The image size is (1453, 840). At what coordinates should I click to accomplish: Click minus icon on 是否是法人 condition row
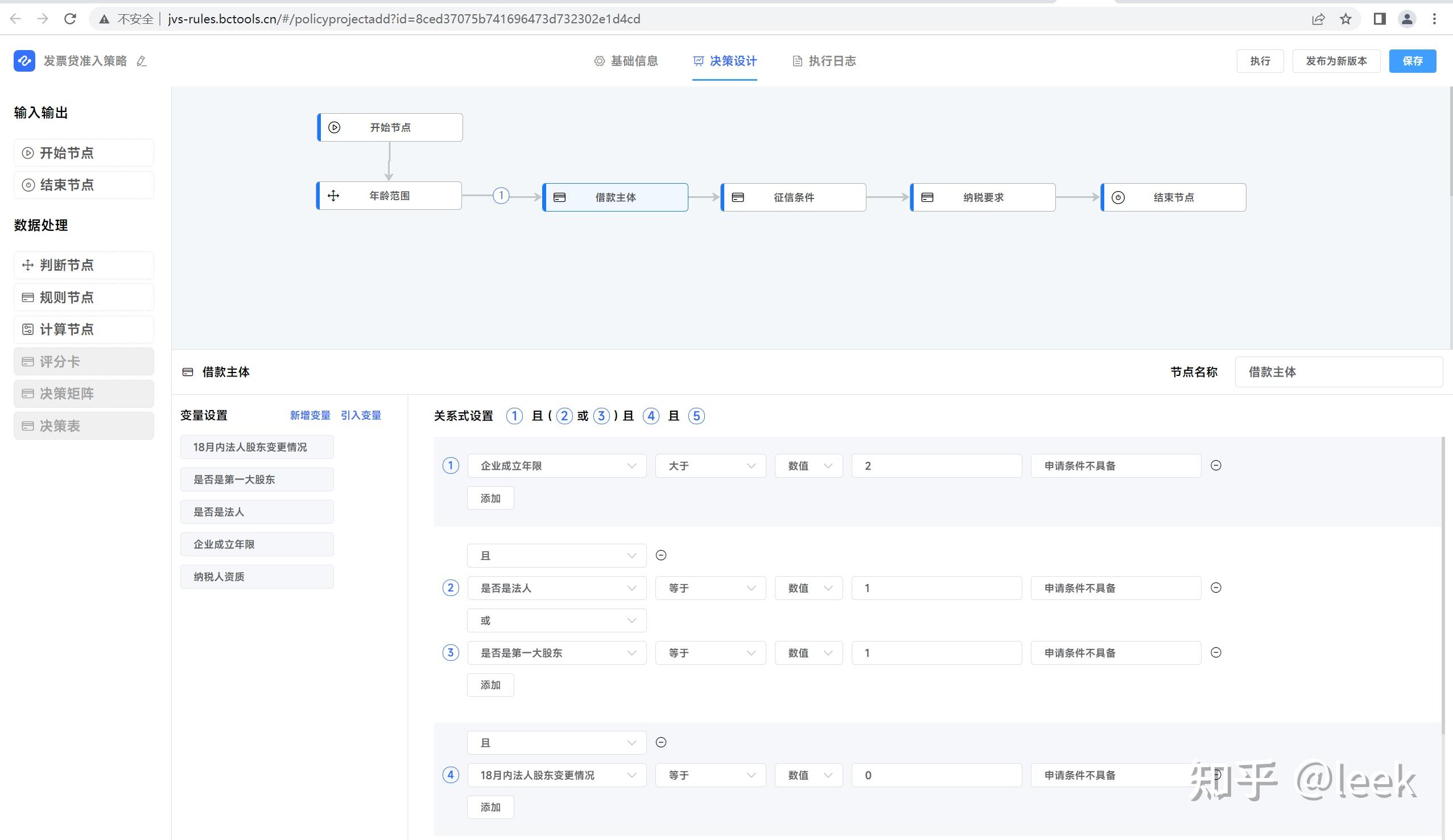(x=1215, y=587)
